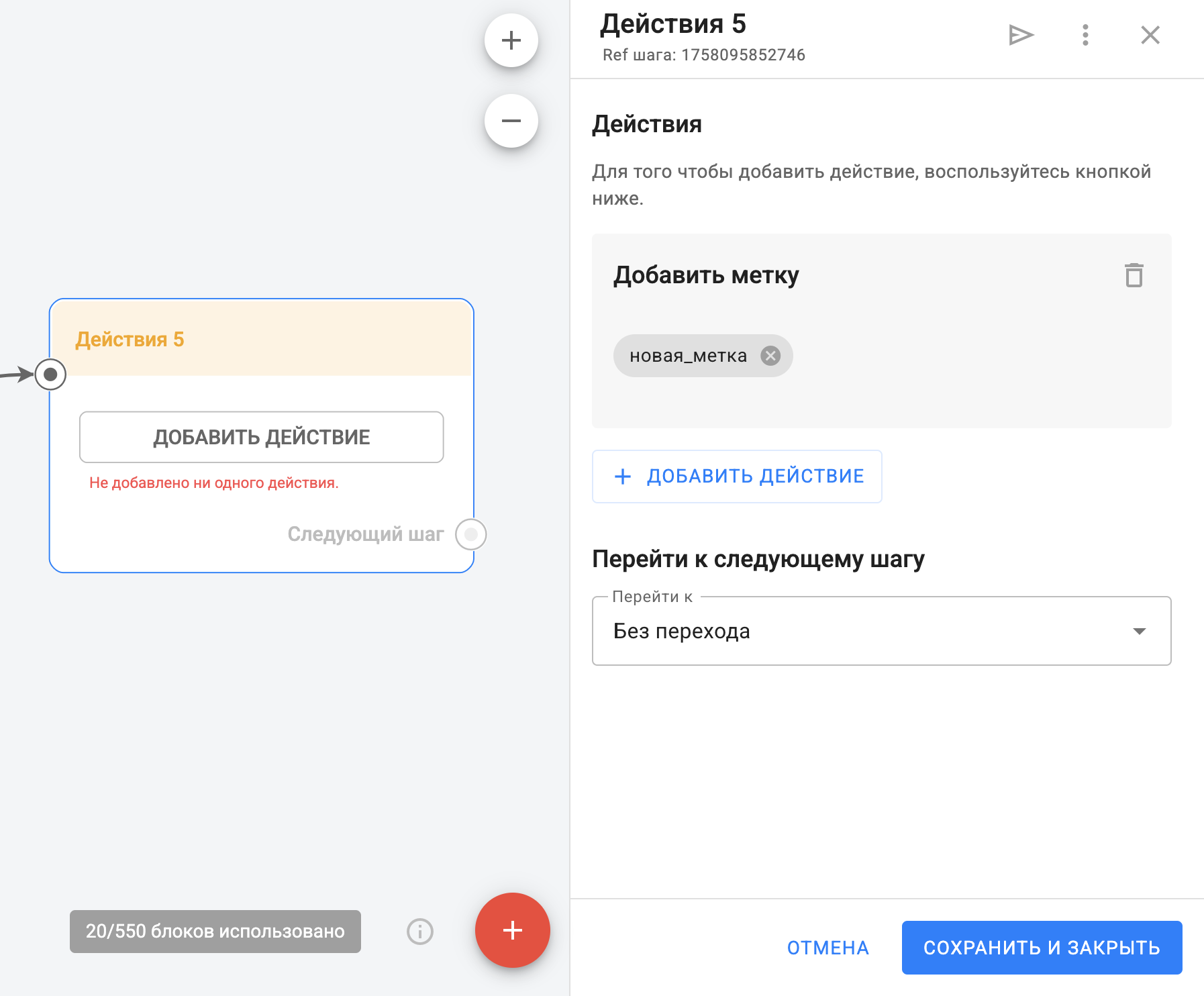Screen dimensions: 1204x996
Task: Add a new block with red plus button
Action: click(513, 930)
